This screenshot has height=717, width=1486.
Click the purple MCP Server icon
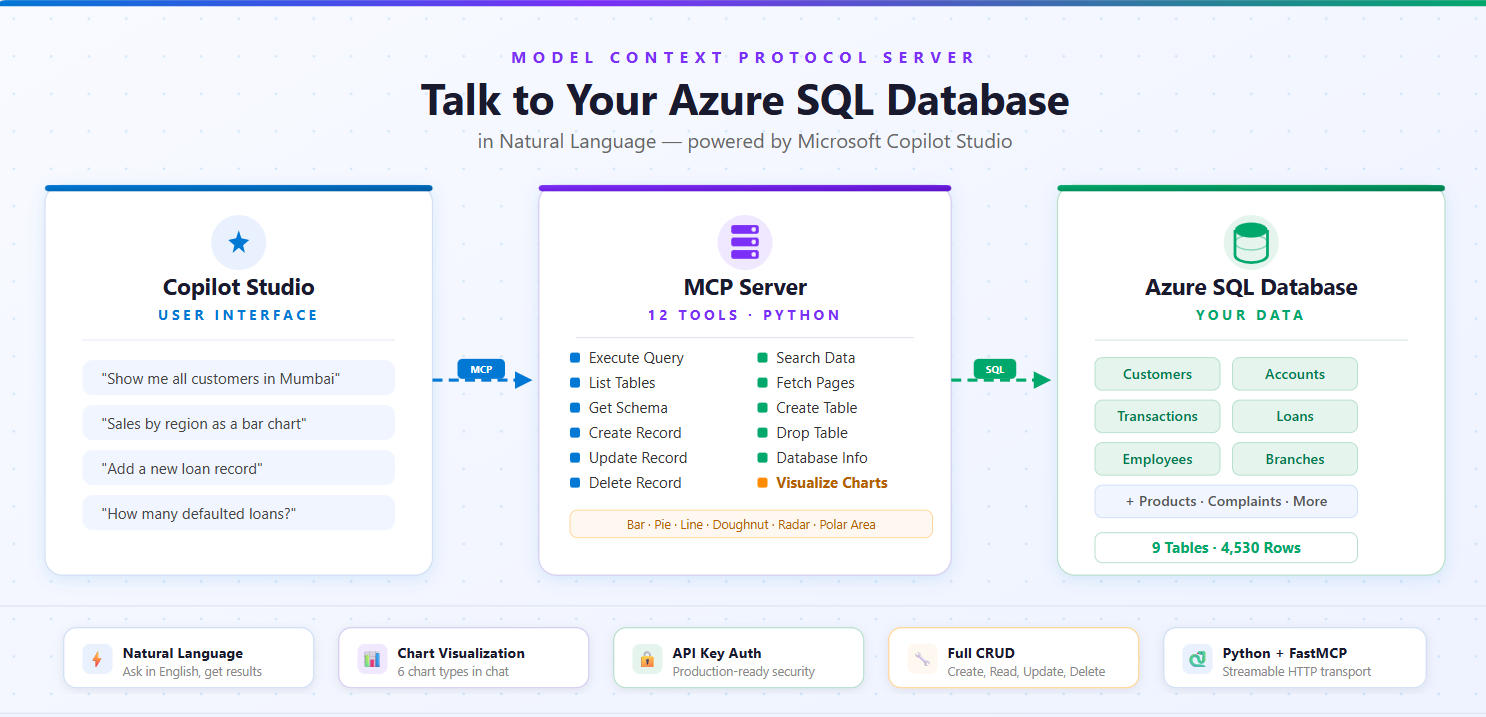745,242
